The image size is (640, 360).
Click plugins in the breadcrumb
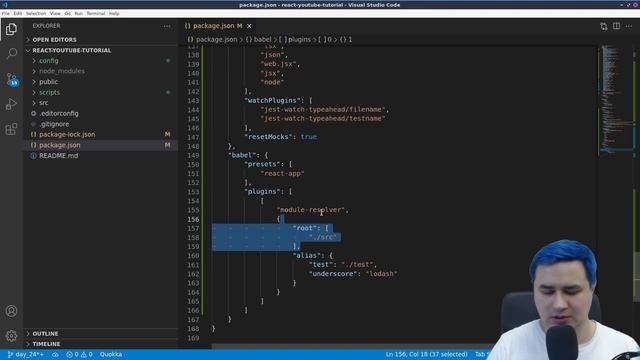coord(299,40)
